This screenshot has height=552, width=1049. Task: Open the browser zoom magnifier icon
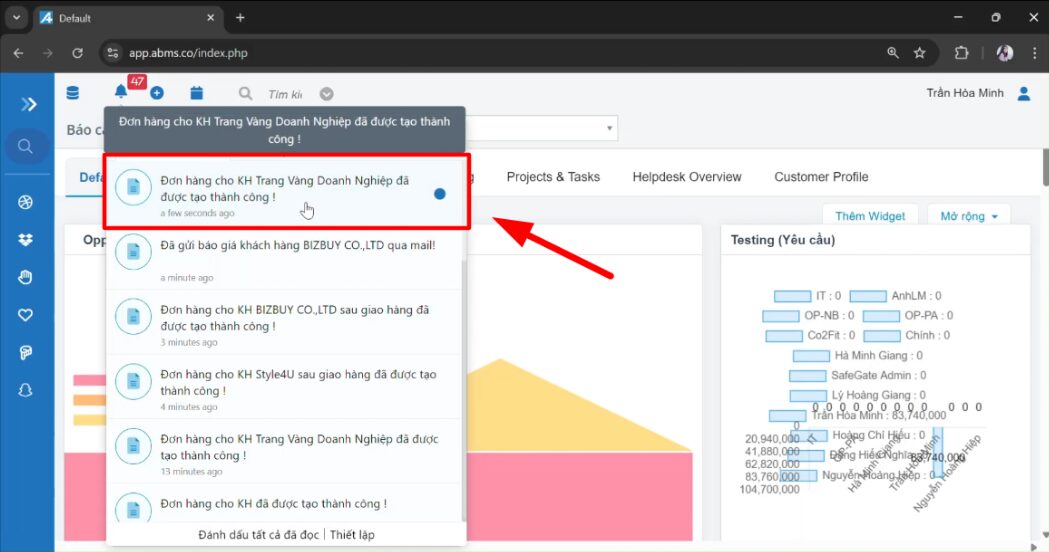892,53
